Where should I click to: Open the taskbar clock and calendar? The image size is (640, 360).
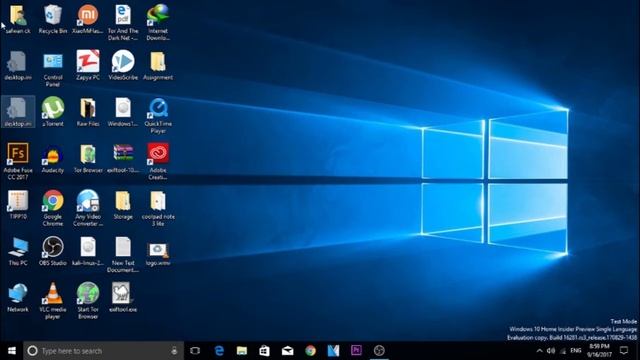(x=600, y=351)
